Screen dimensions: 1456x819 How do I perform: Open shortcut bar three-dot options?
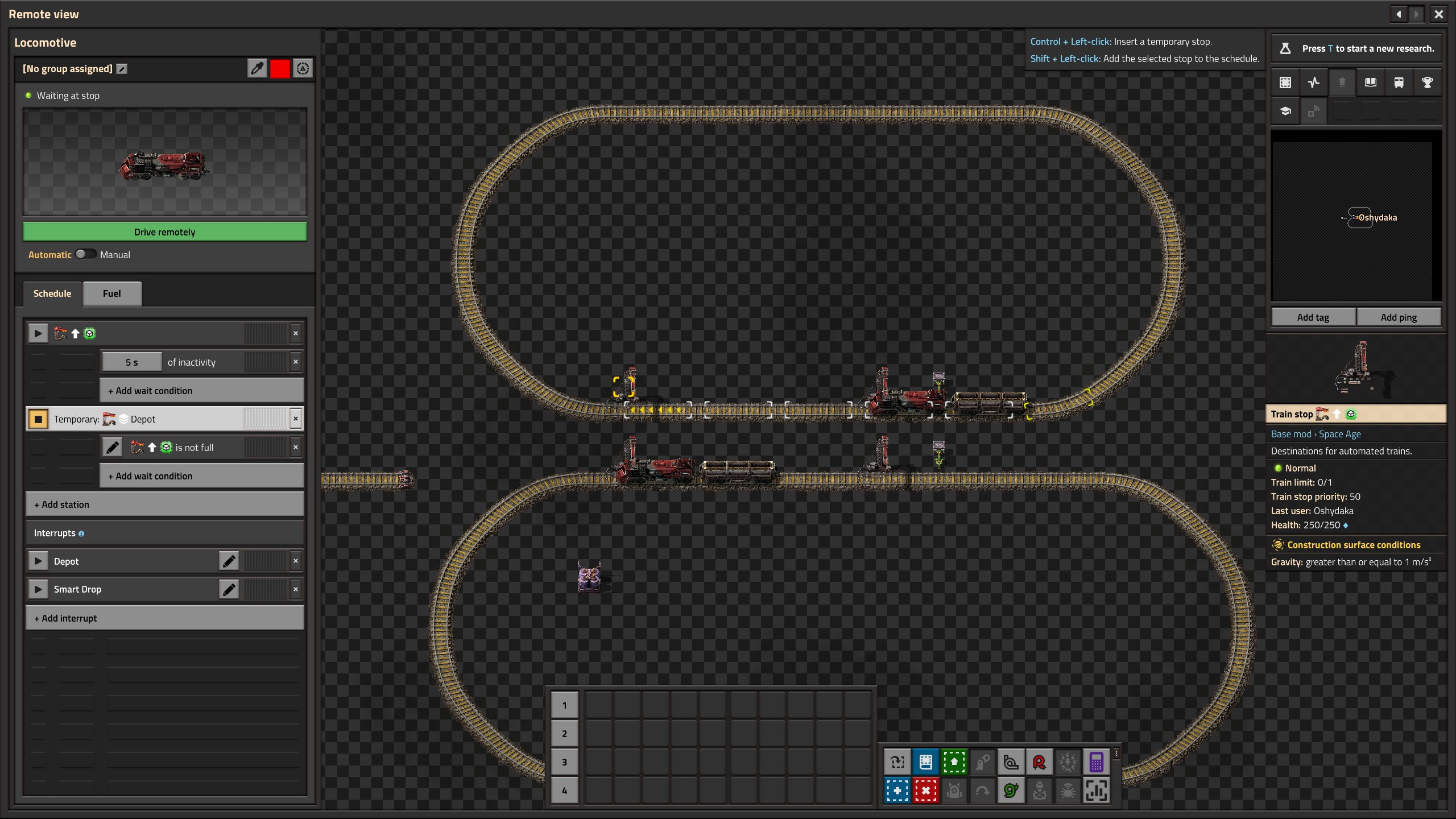(1116, 754)
